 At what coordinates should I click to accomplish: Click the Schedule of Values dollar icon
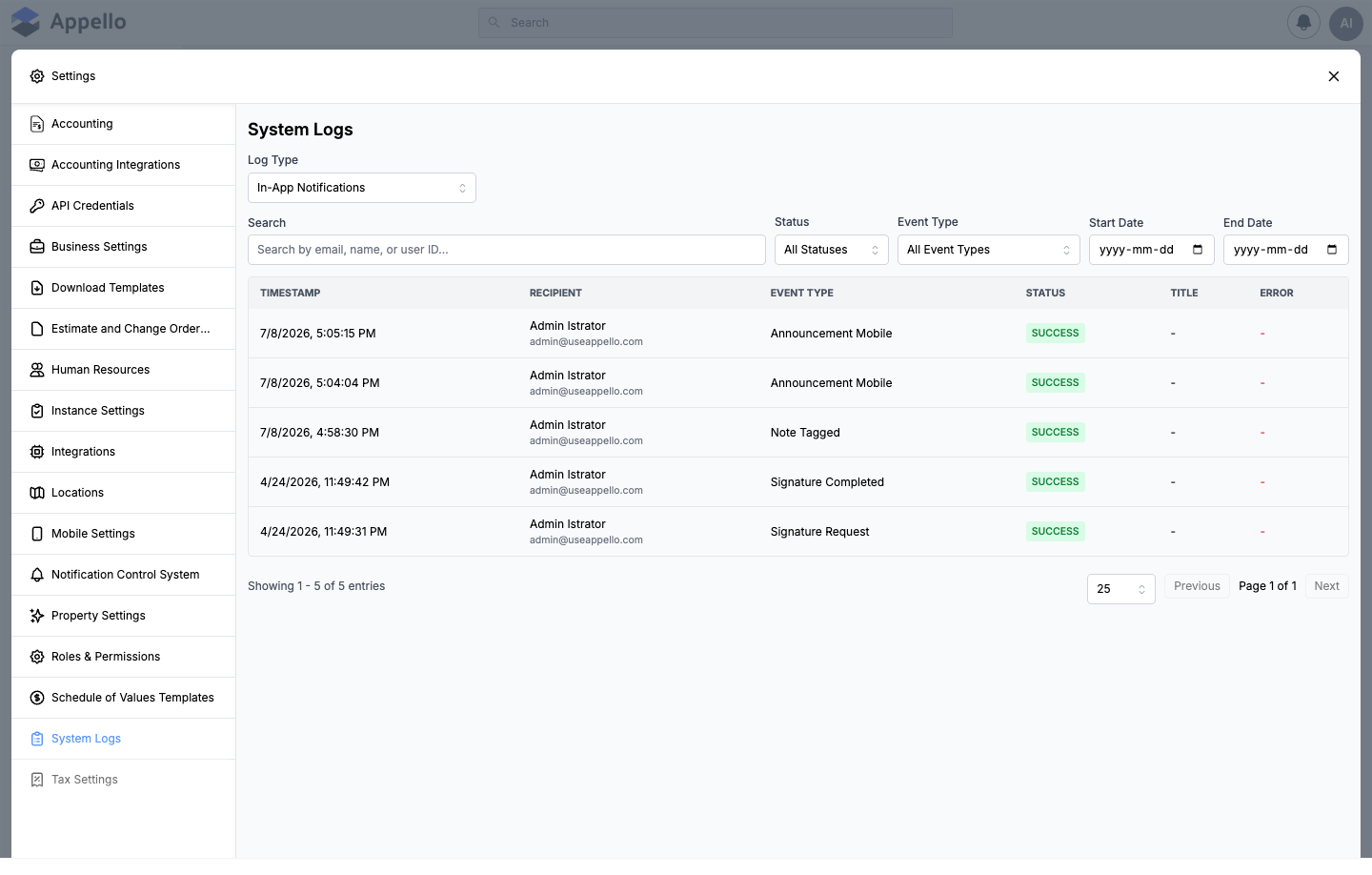[x=37, y=698]
